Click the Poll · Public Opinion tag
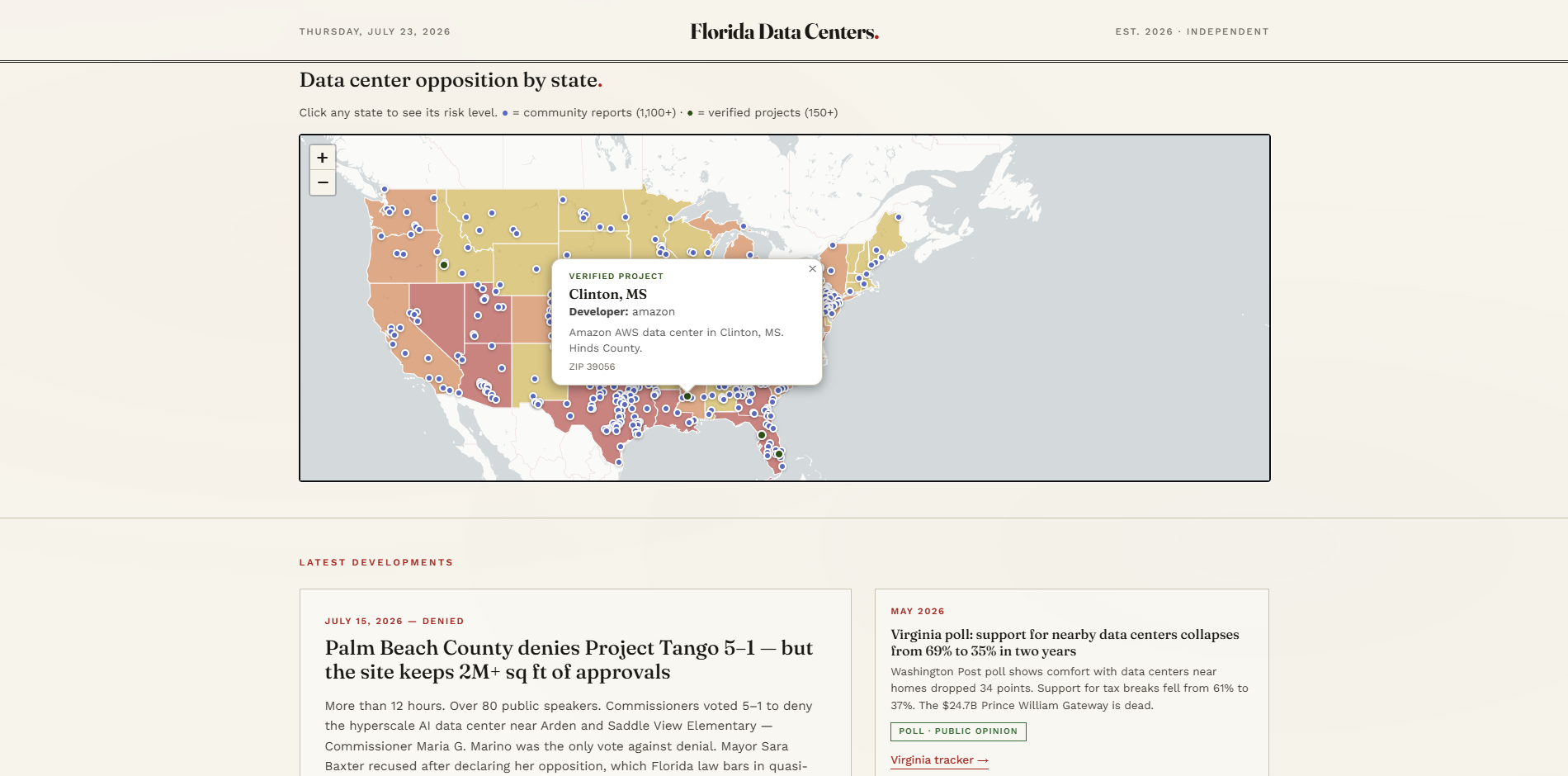 pos(958,731)
